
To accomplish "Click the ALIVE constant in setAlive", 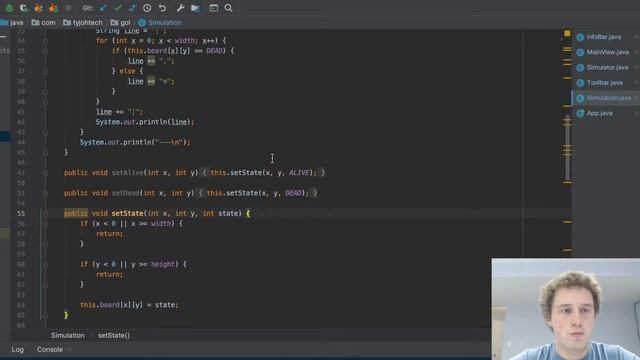I will point(299,173).
